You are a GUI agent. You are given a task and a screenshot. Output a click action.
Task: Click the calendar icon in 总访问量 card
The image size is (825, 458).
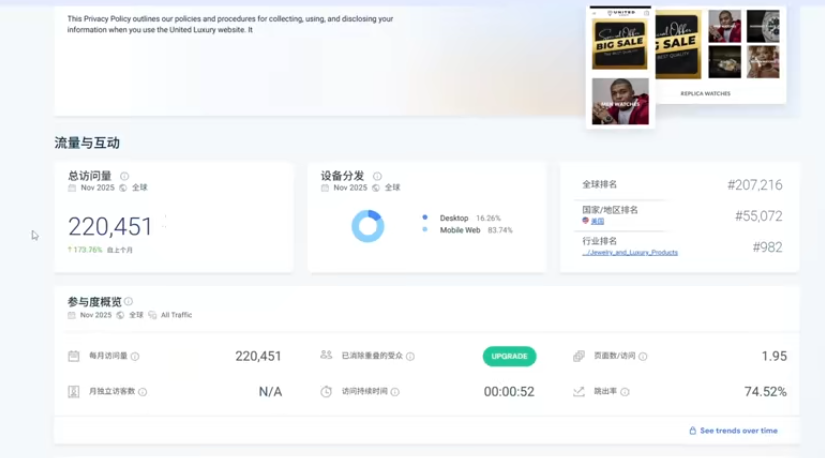click(x=72, y=187)
